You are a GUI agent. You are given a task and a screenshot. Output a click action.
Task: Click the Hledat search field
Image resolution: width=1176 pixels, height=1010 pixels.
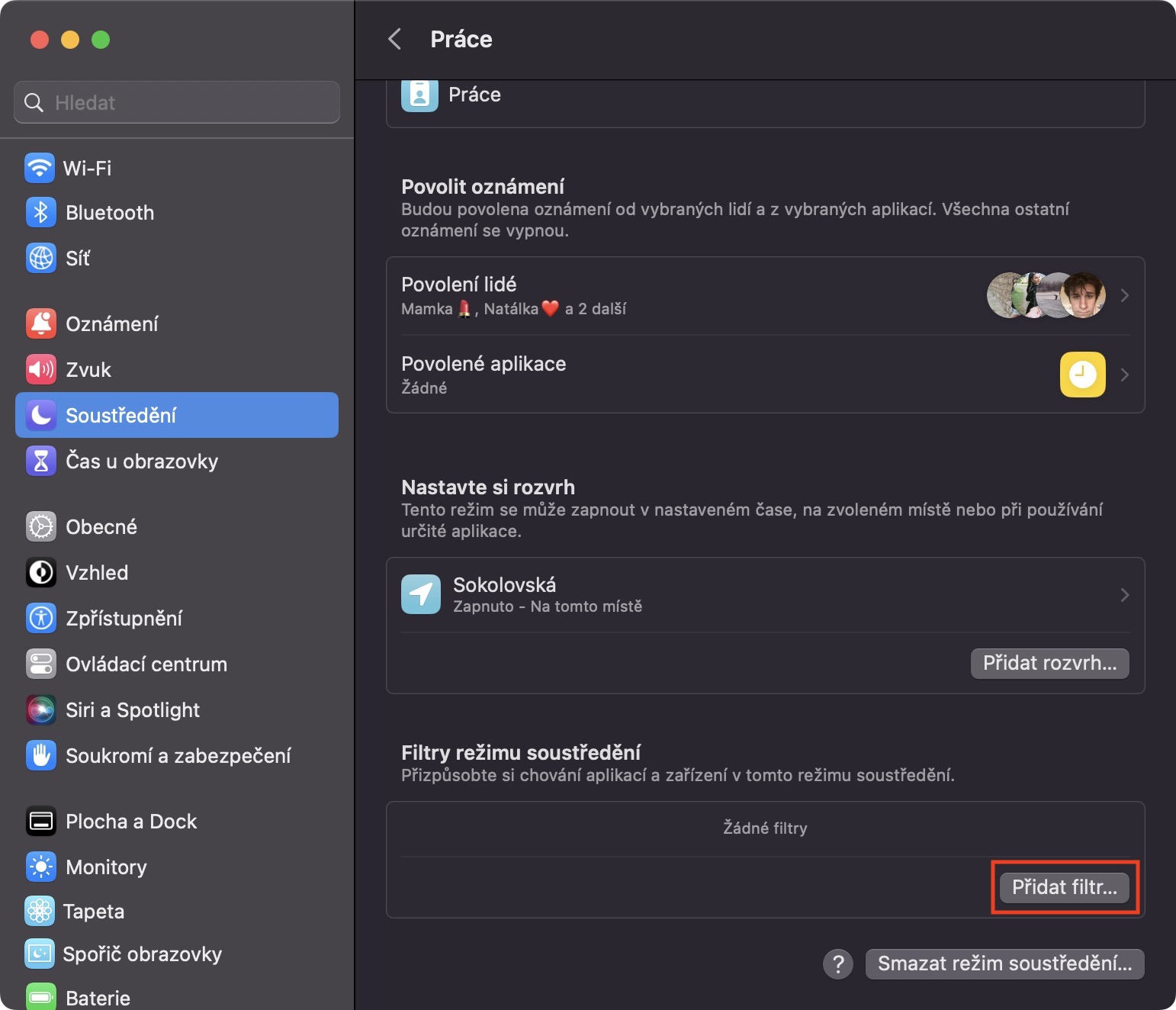coord(177,102)
